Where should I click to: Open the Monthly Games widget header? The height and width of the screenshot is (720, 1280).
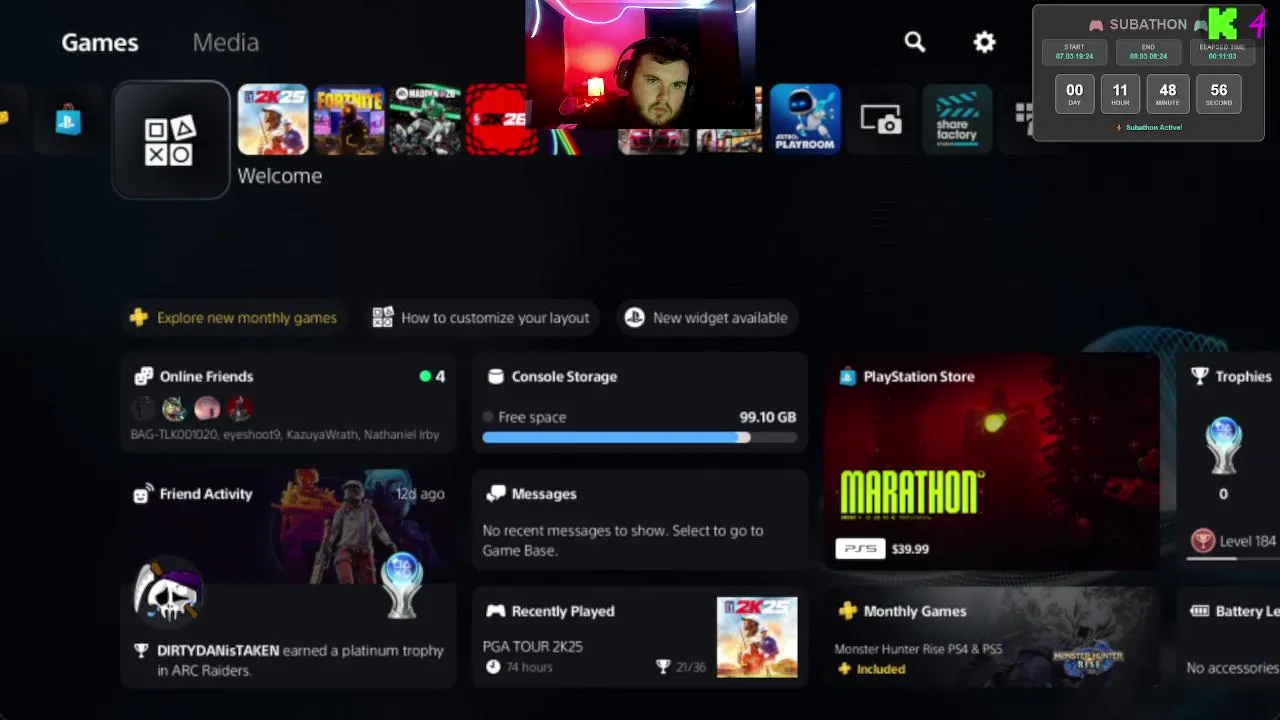(915, 611)
